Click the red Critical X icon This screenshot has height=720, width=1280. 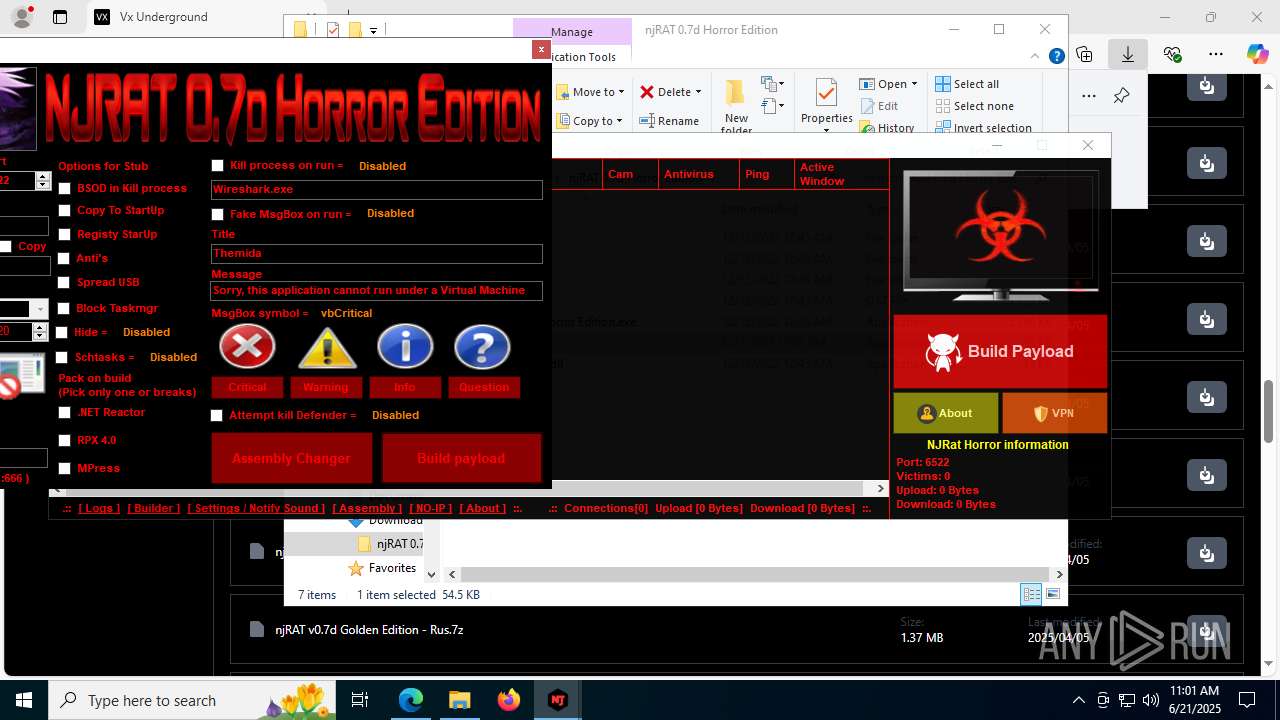click(x=247, y=348)
